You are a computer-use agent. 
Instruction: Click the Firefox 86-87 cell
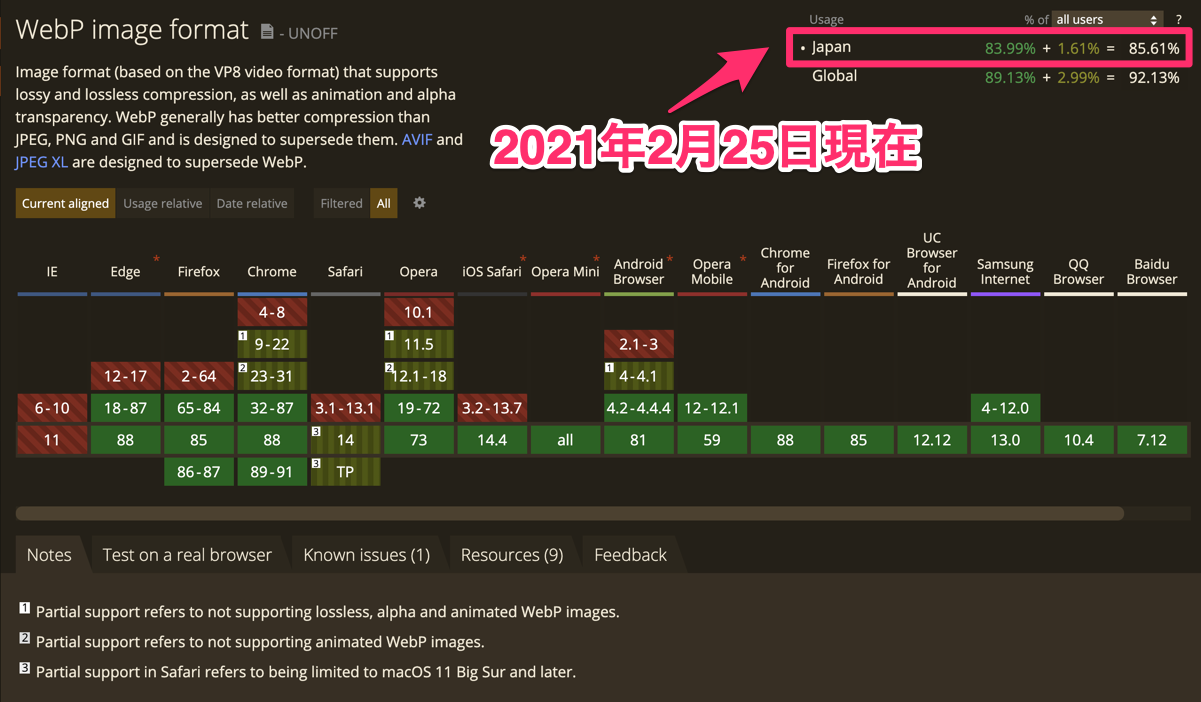[x=198, y=472]
